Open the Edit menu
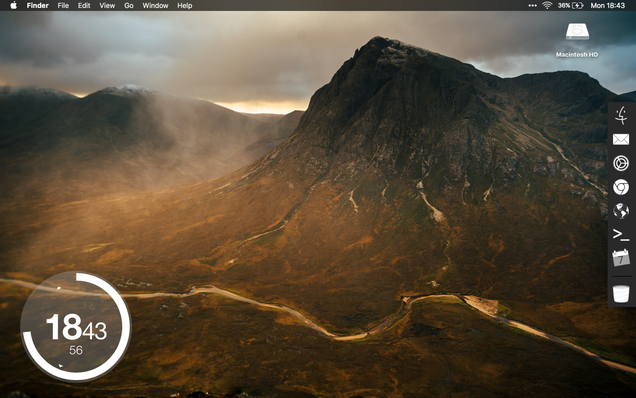Image resolution: width=636 pixels, height=398 pixels. (x=84, y=6)
